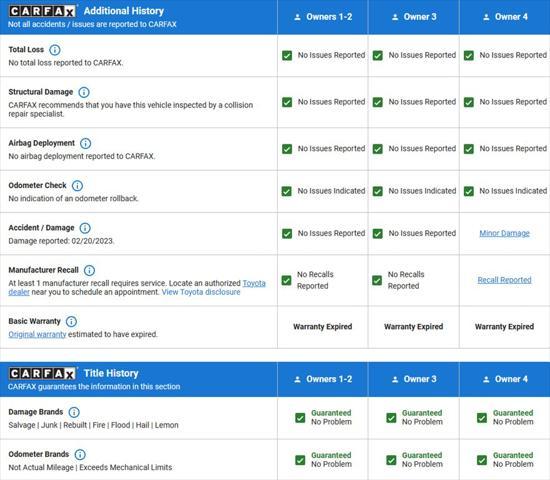Image resolution: width=550 pixels, height=480 pixels.
Task: Click the 'Additional History' section title
Action: (123, 11)
